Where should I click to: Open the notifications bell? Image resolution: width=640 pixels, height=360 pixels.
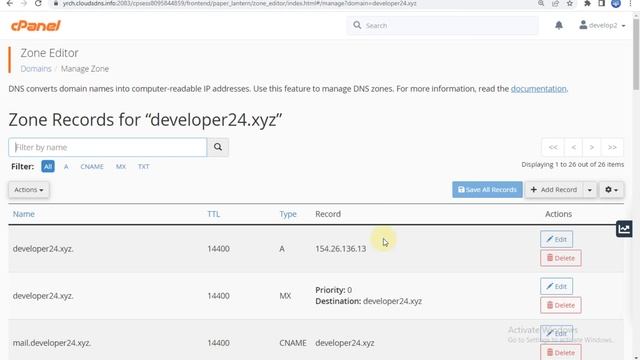(x=559, y=25)
